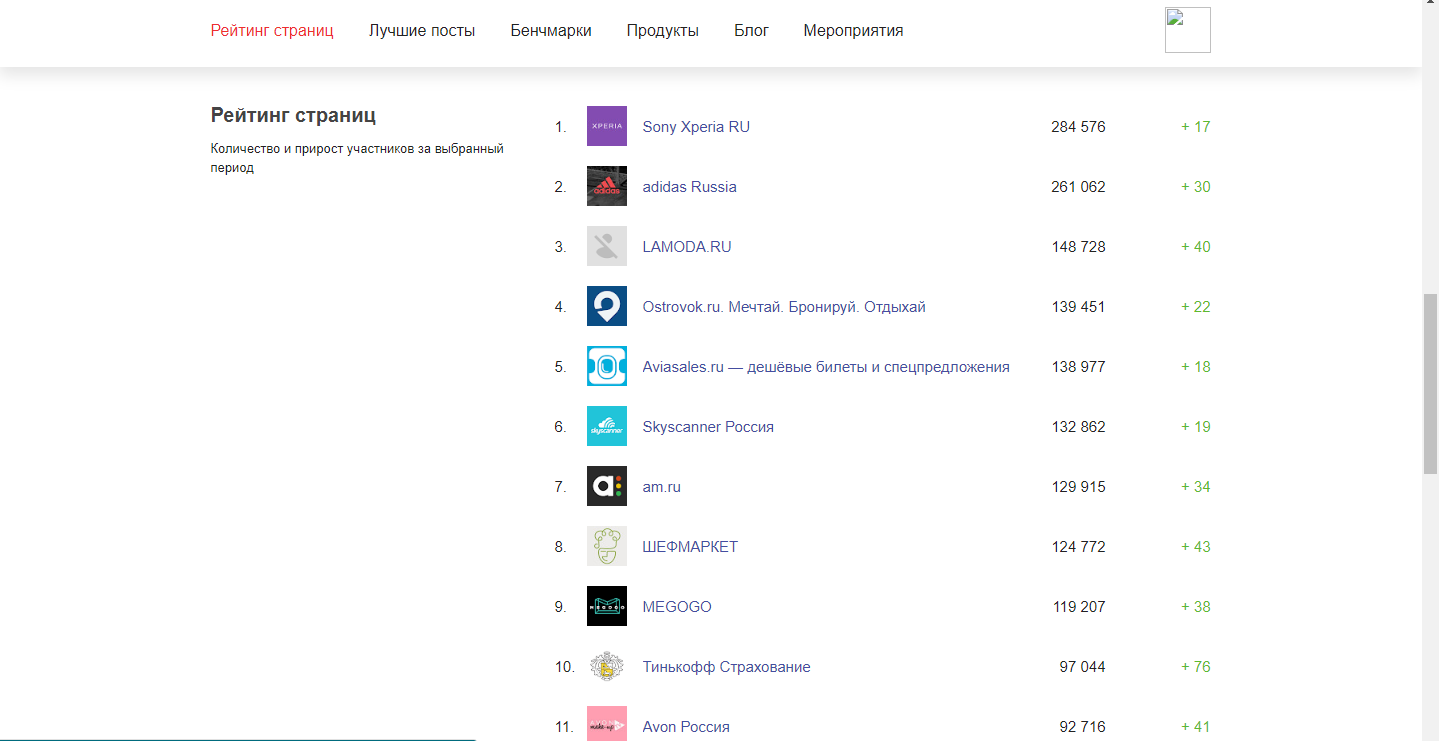Image resolution: width=1439 pixels, height=741 pixels.
Task: Open the Лучшие посты nav tab
Action: click(422, 31)
